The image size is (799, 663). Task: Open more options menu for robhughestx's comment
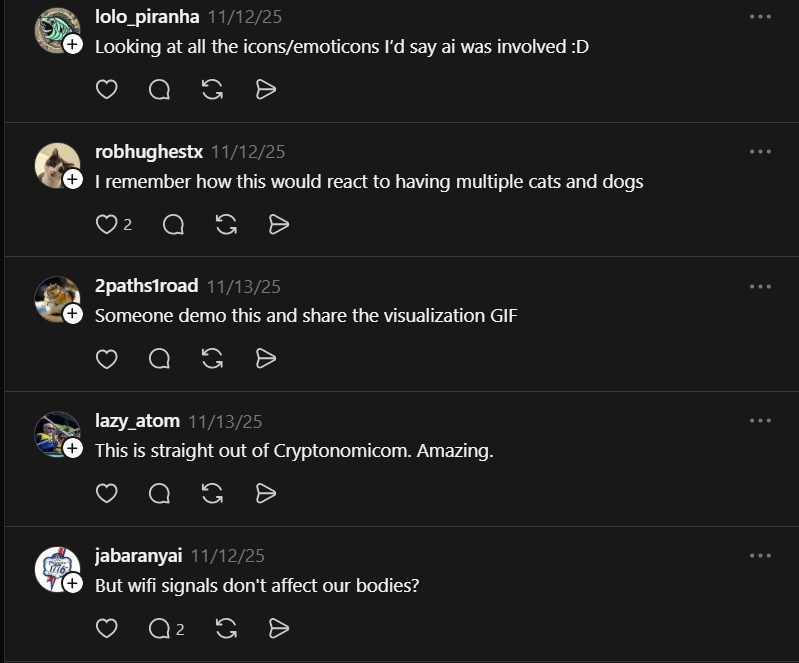(760, 152)
